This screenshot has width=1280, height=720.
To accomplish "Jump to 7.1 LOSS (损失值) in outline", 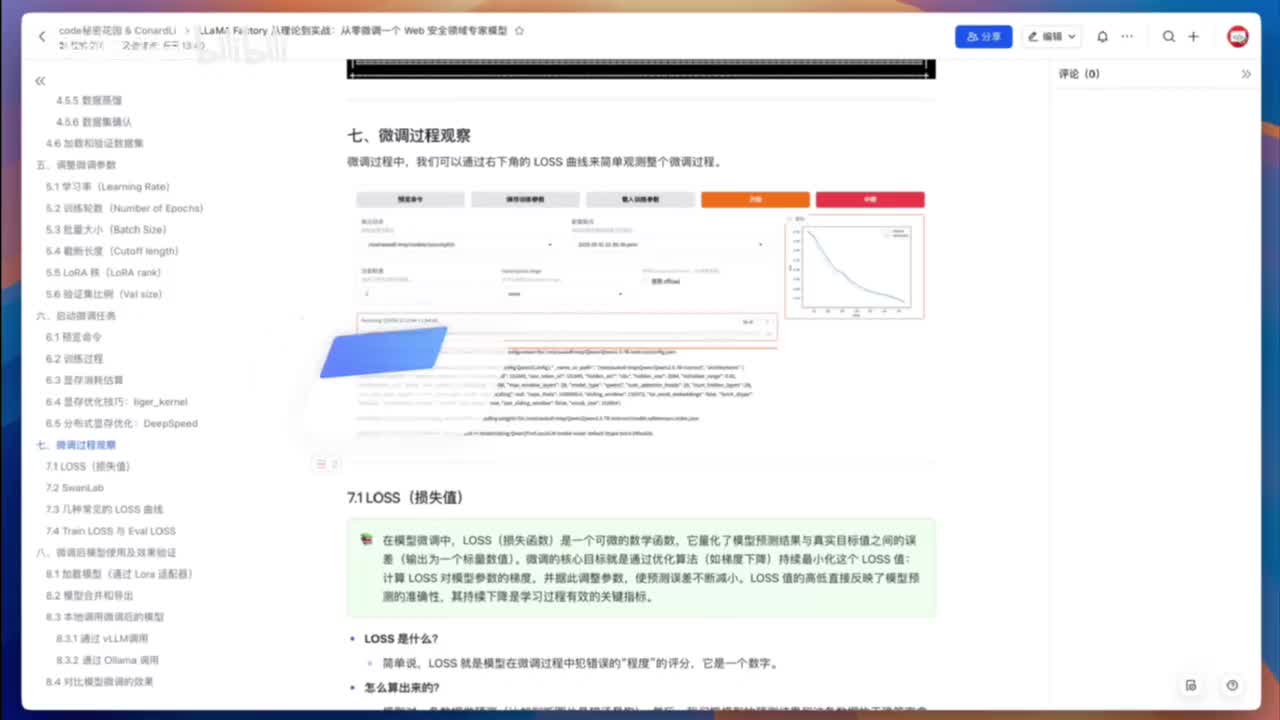I will 88,467.
